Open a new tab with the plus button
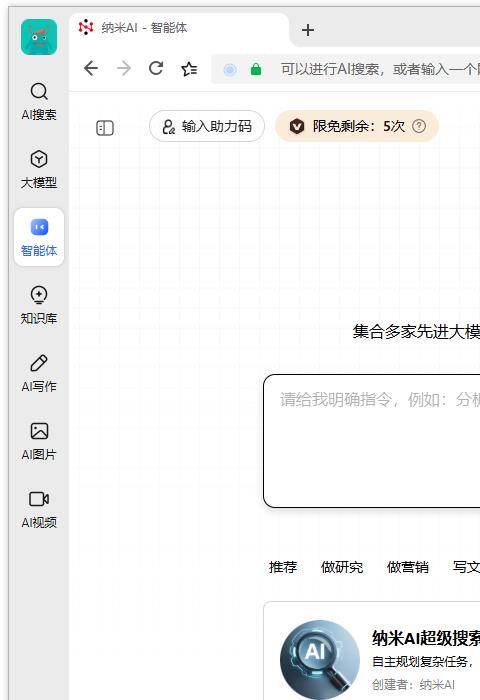Image resolution: width=480 pixels, height=700 pixels. point(308,30)
